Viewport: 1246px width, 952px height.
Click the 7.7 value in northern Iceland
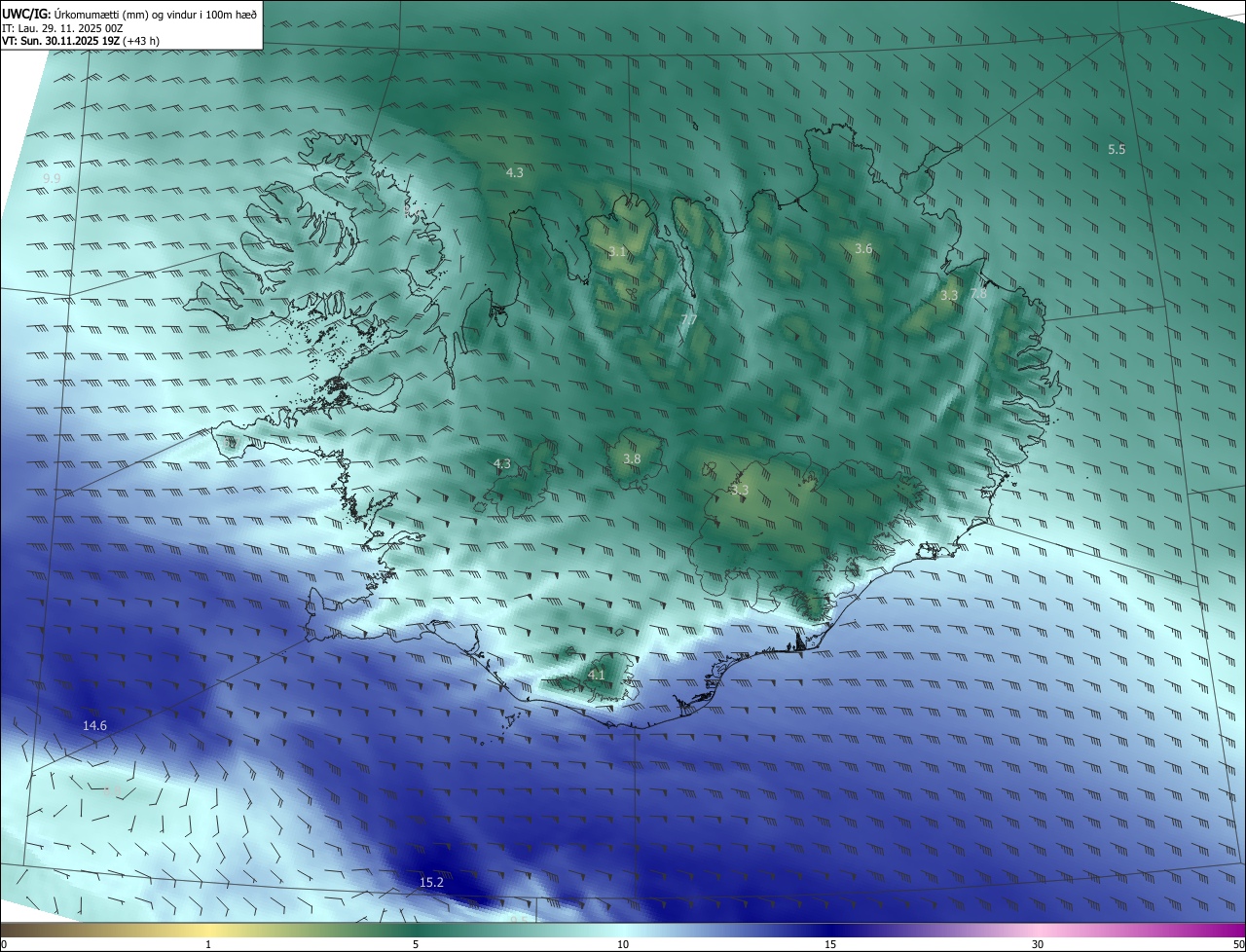click(688, 320)
